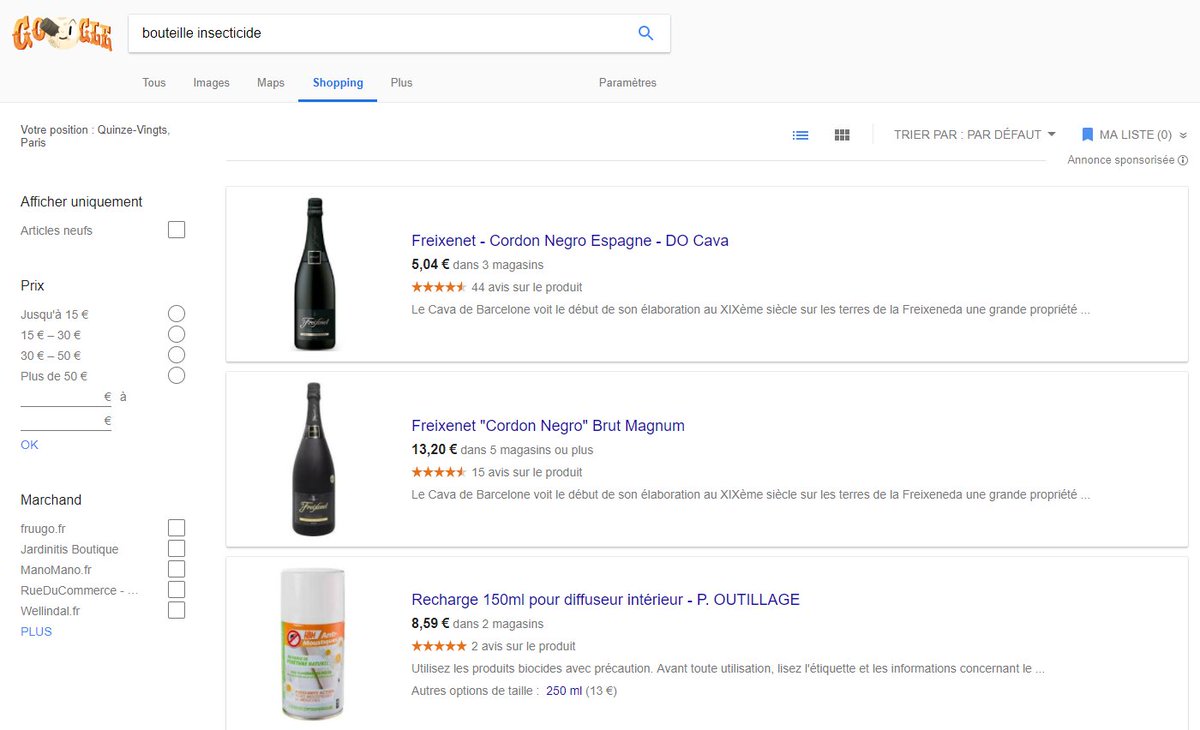Open Freixenet Cordon Negro Brut Magnum link

click(x=548, y=426)
